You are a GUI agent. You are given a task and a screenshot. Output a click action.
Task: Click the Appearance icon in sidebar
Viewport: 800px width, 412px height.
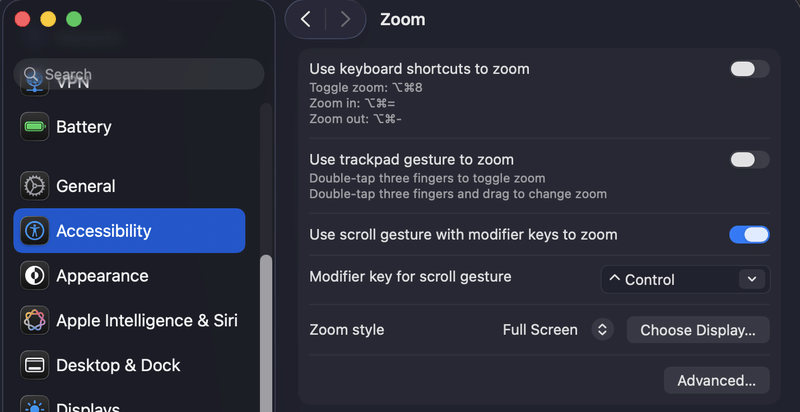[x=35, y=276]
